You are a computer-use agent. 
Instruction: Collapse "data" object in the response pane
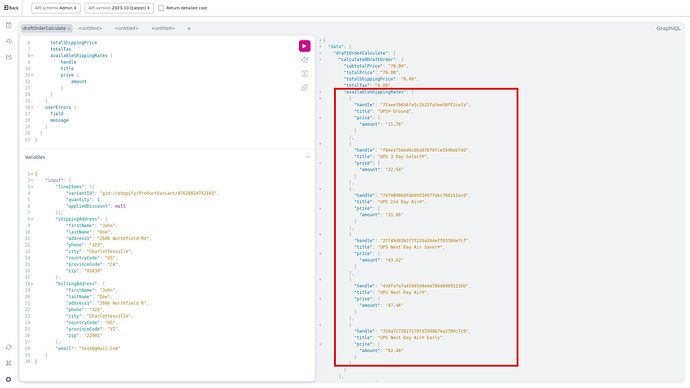coord(320,47)
